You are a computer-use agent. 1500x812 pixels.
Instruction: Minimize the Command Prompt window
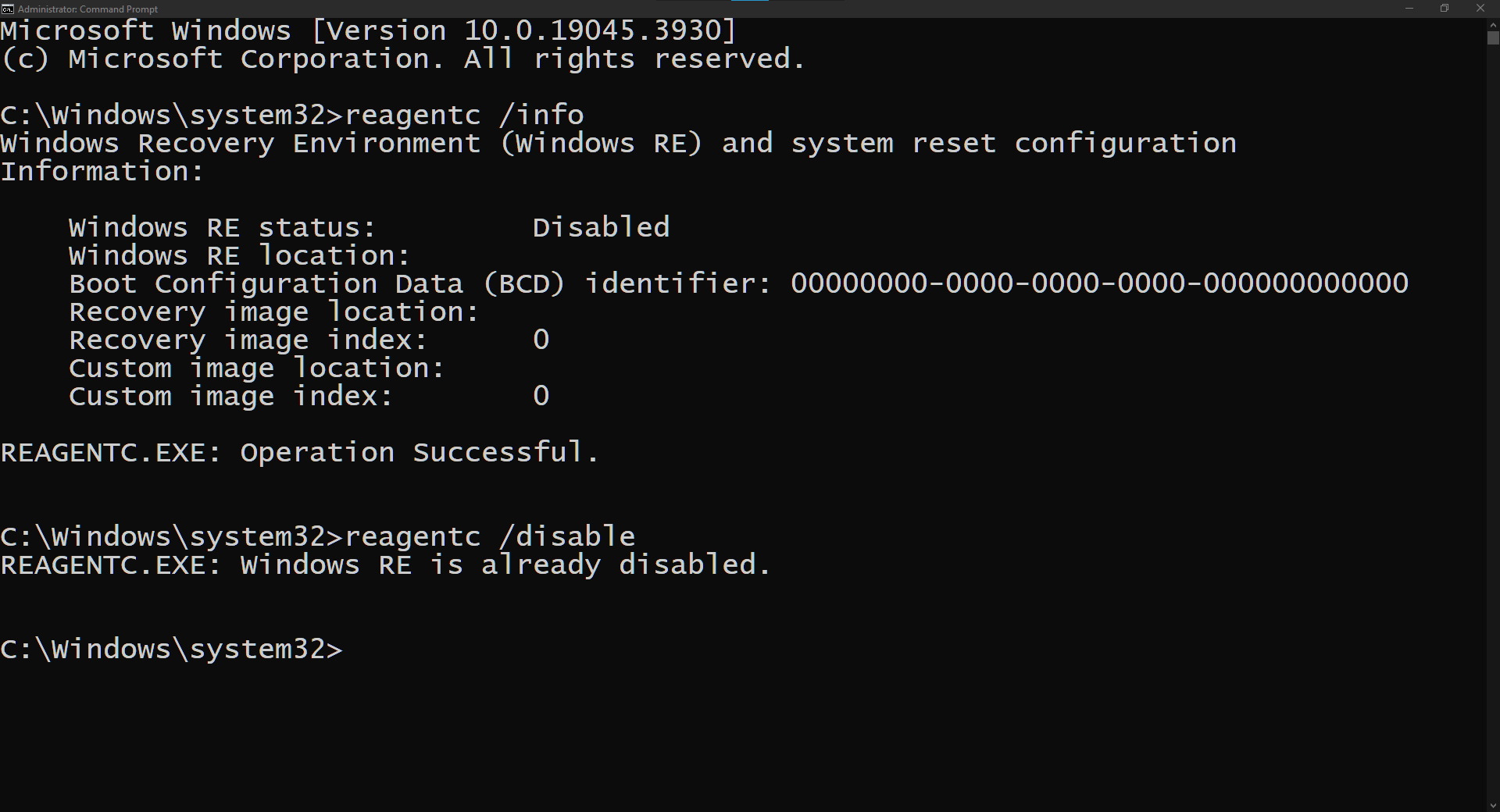click(1409, 9)
